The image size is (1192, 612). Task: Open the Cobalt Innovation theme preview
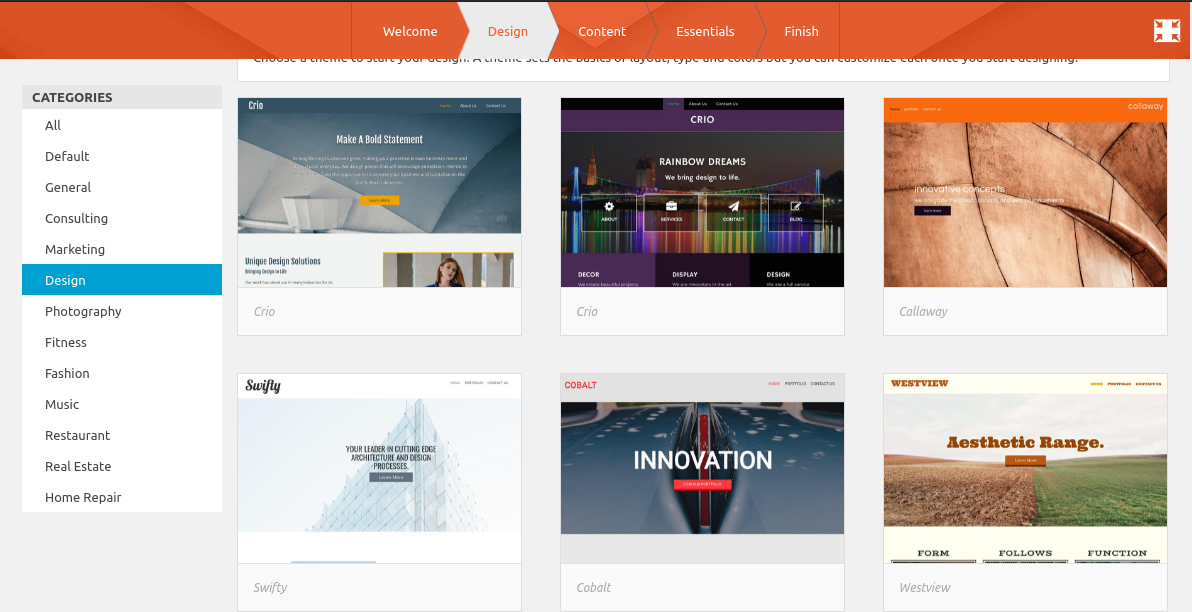(x=702, y=468)
